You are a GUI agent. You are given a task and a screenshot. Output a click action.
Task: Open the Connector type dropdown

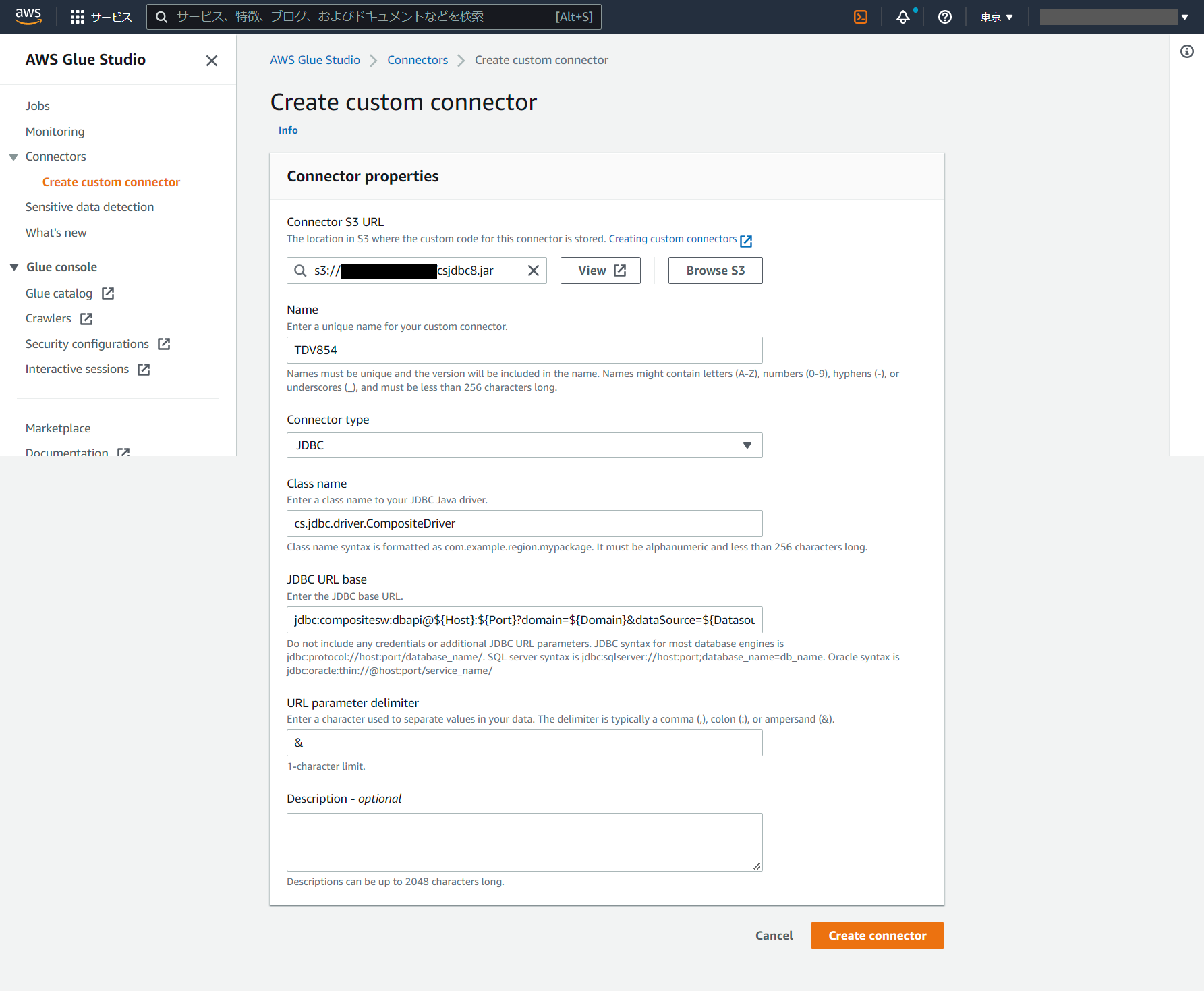(525, 445)
